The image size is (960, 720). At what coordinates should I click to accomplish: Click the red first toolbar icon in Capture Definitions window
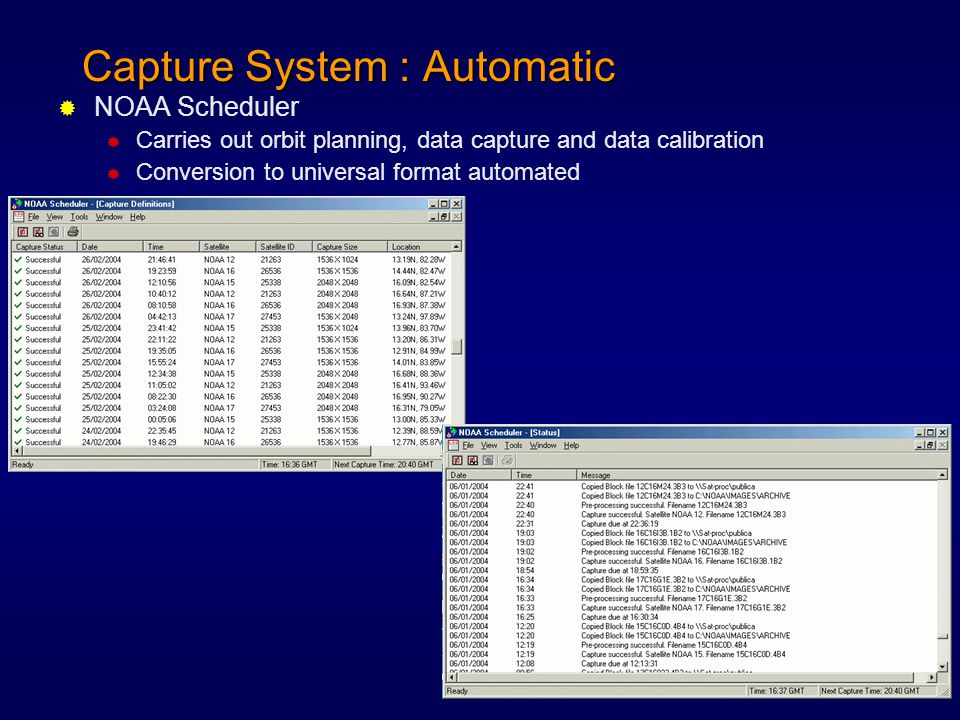tap(23, 231)
